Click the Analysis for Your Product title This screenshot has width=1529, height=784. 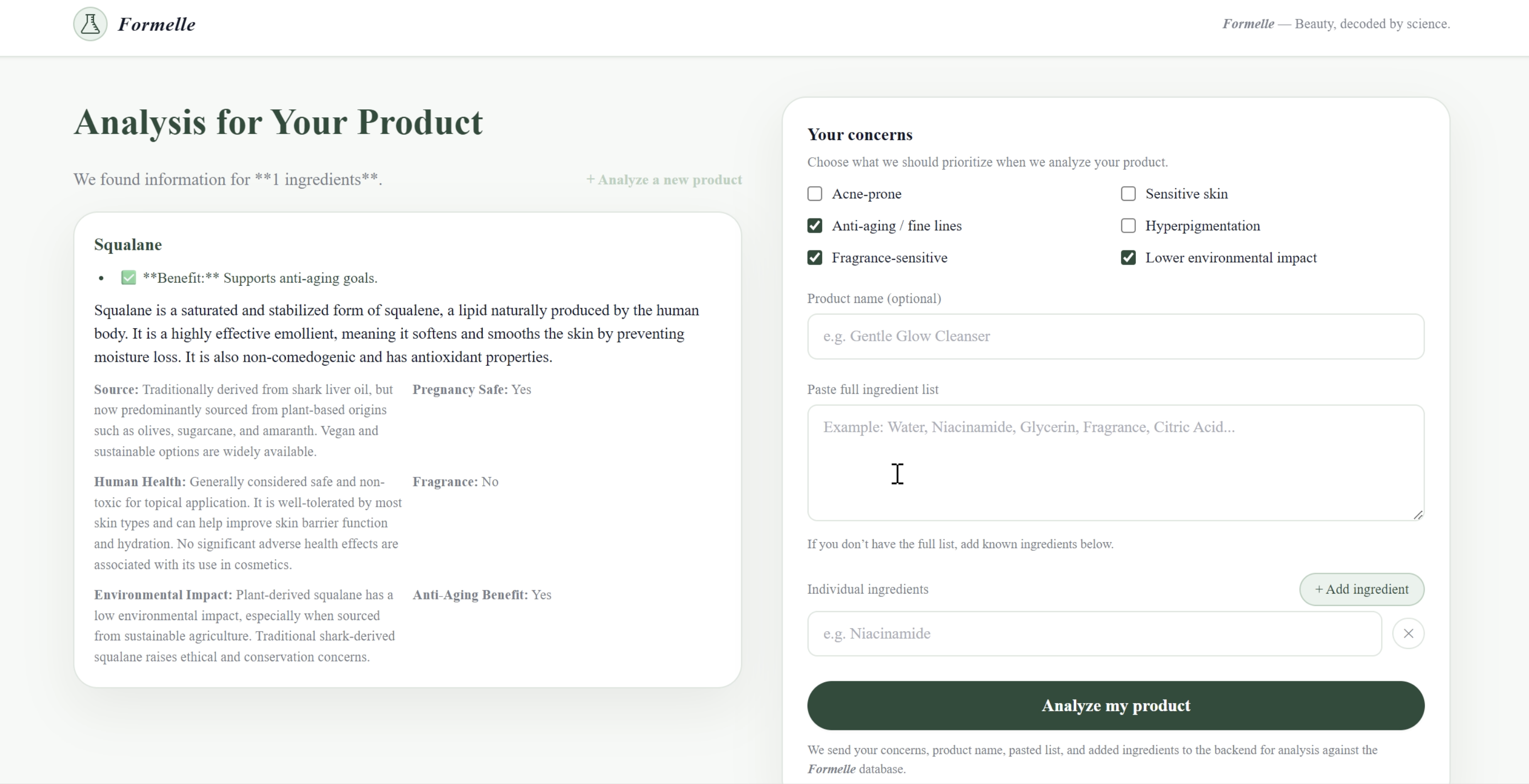pyautogui.click(x=278, y=123)
